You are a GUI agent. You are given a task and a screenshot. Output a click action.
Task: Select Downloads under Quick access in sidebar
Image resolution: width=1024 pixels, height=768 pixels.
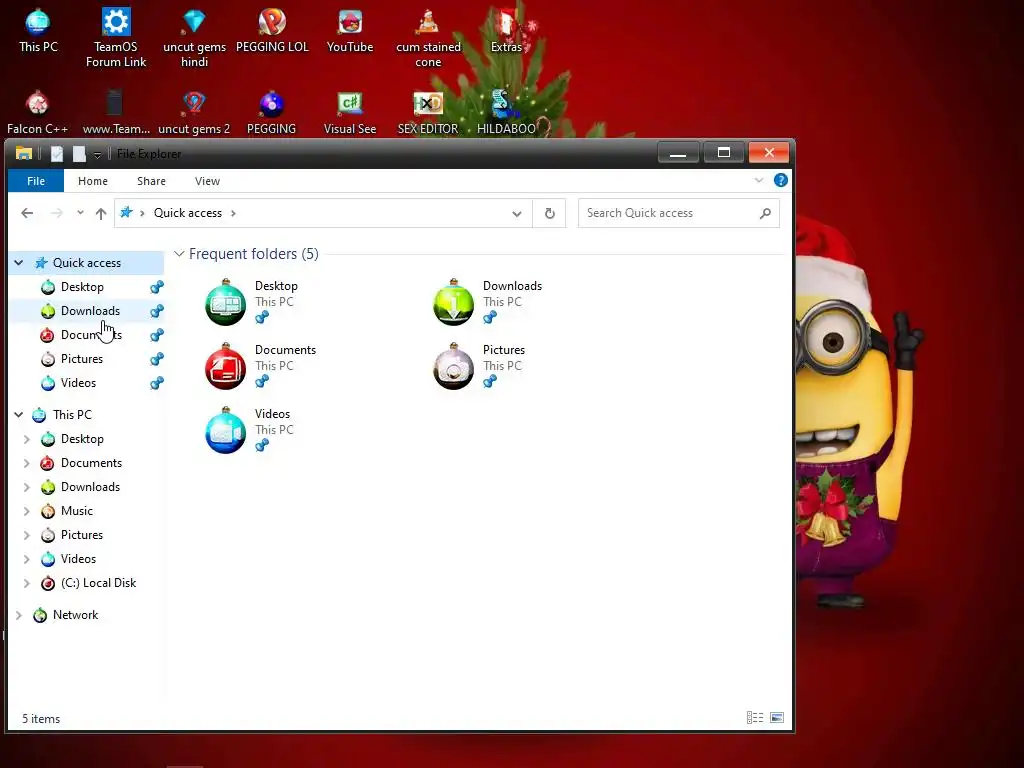pos(90,311)
